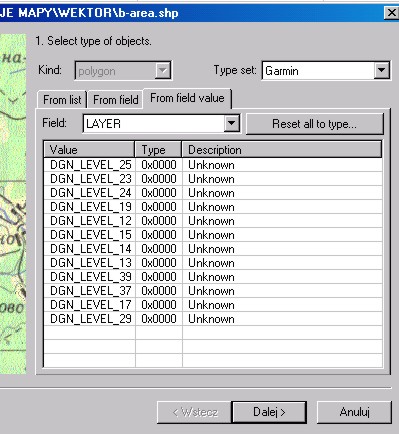Select the DGN_LEVEL_19 value
This screenshot has width=399, height=434.
click(91, 207)
